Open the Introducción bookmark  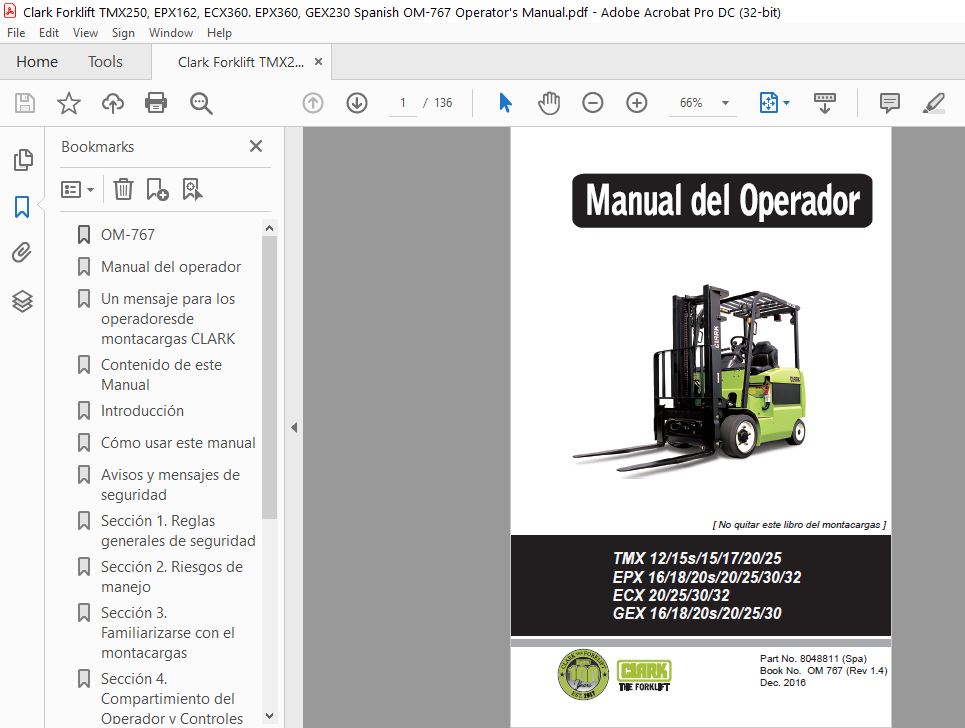pos(142,410)
